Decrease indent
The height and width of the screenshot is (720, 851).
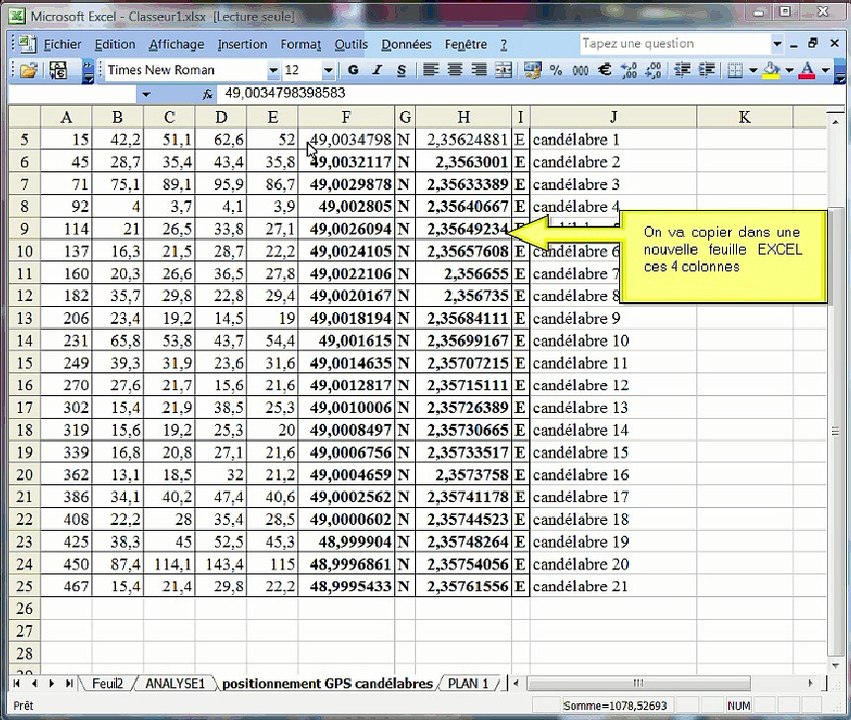682,70
